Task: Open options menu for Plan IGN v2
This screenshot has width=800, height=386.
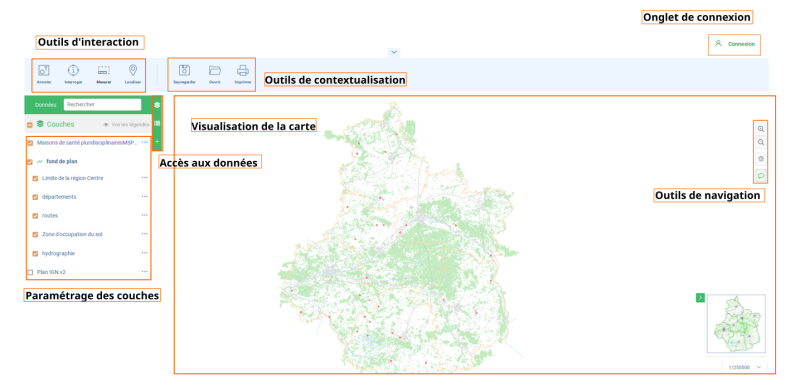Action: (145, 272)
